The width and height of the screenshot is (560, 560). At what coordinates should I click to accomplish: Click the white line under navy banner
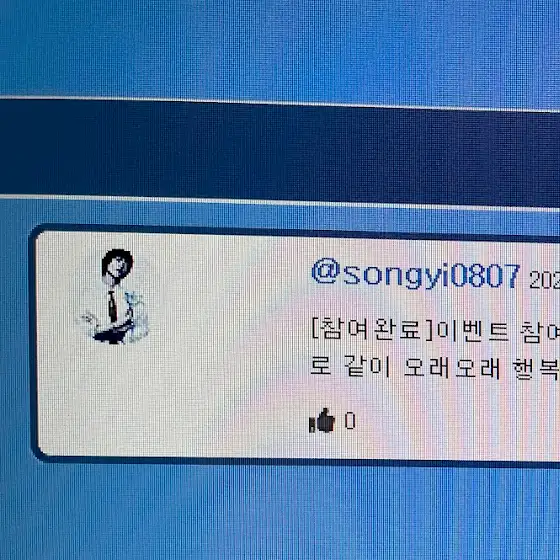pyautogui.click(x=280, y=203)
